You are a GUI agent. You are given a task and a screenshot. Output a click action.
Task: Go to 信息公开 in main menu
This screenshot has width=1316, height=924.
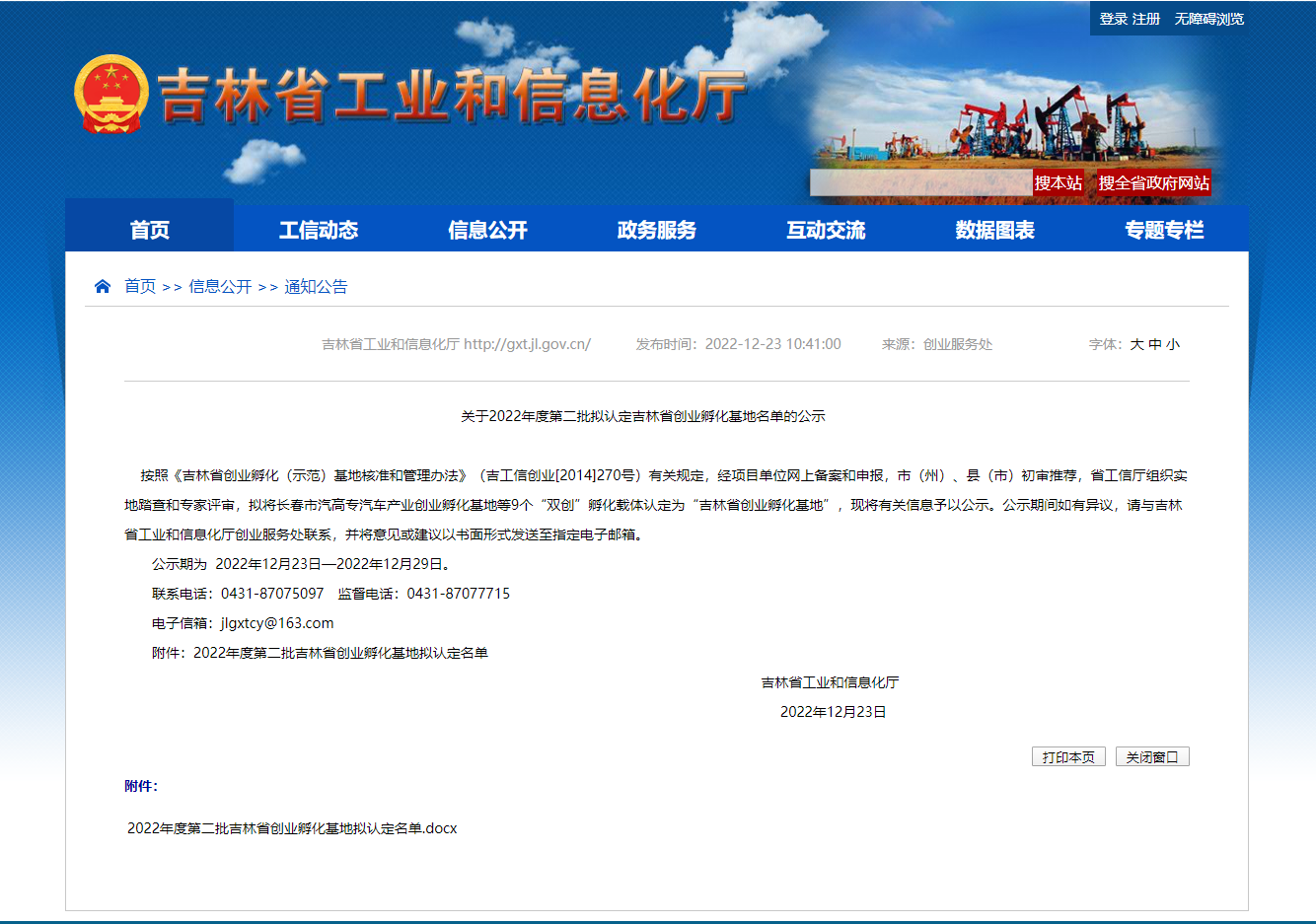(487, 230)
